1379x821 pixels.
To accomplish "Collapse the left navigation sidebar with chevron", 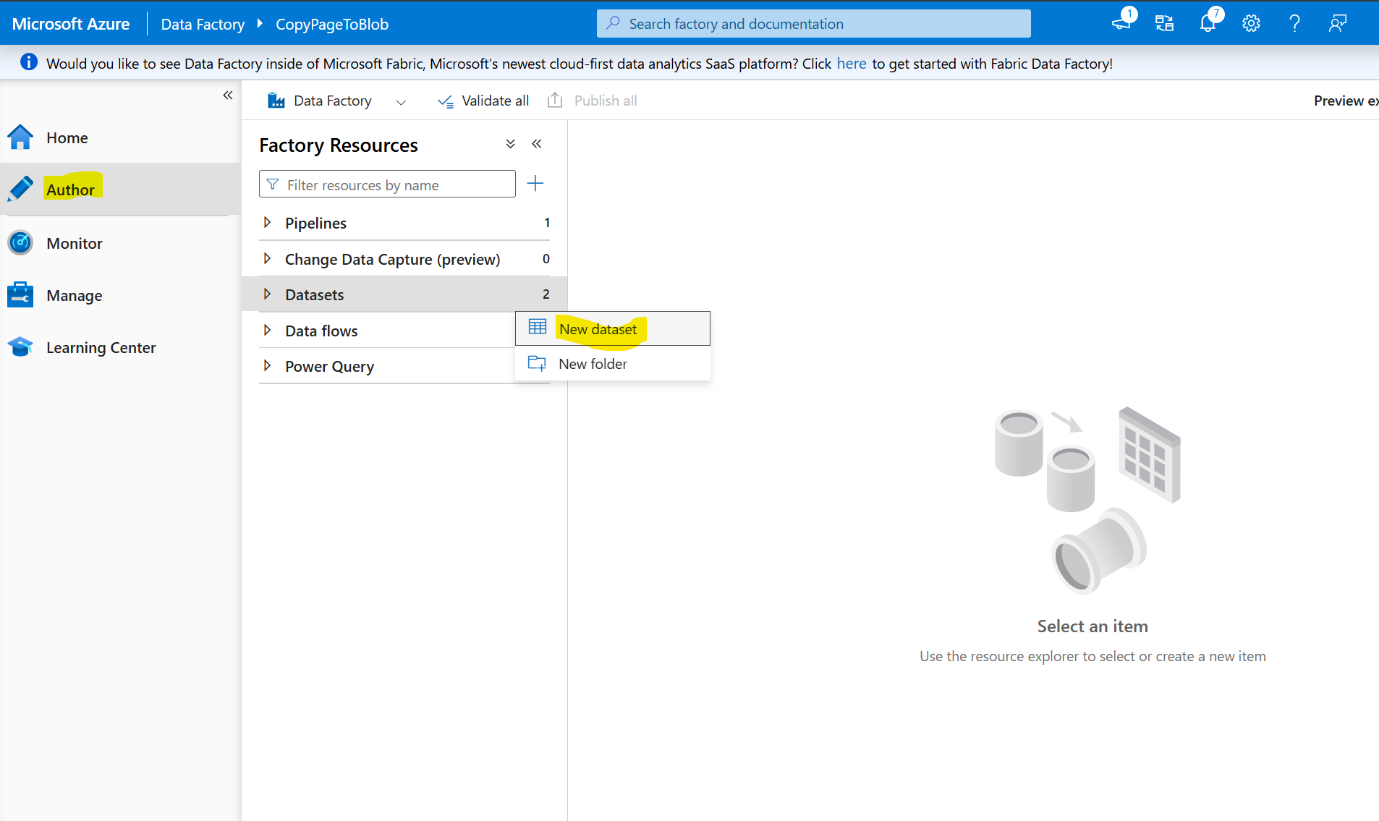I will coord(227,94).
